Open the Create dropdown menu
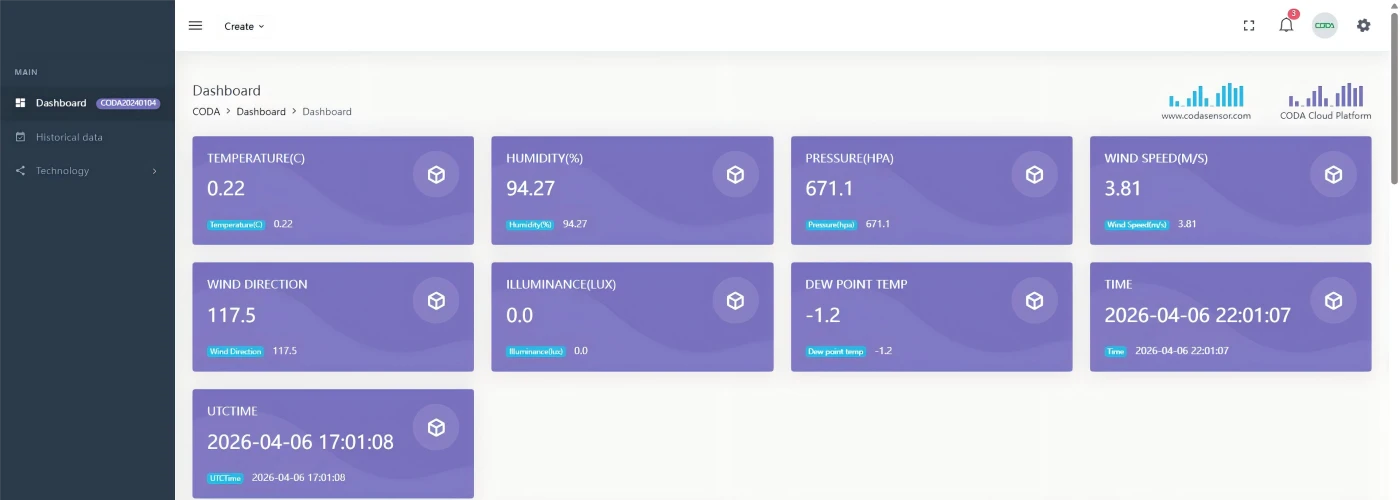Screen dimensions: 1400x500 click(244, 26)
